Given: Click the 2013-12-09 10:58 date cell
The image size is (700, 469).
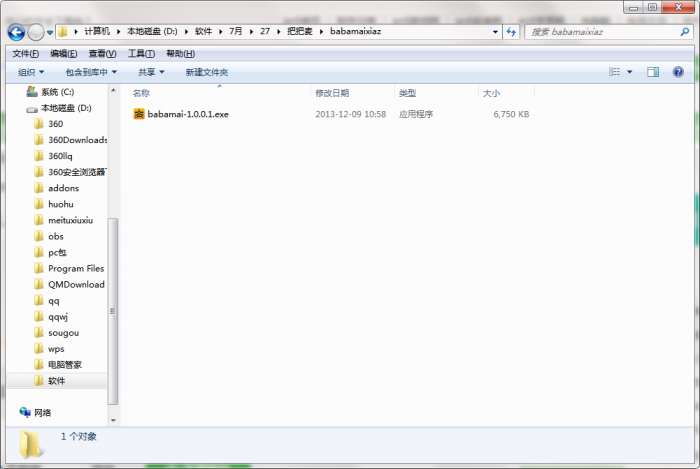Looking at the screenshot, I should click(x=350, y=114).
